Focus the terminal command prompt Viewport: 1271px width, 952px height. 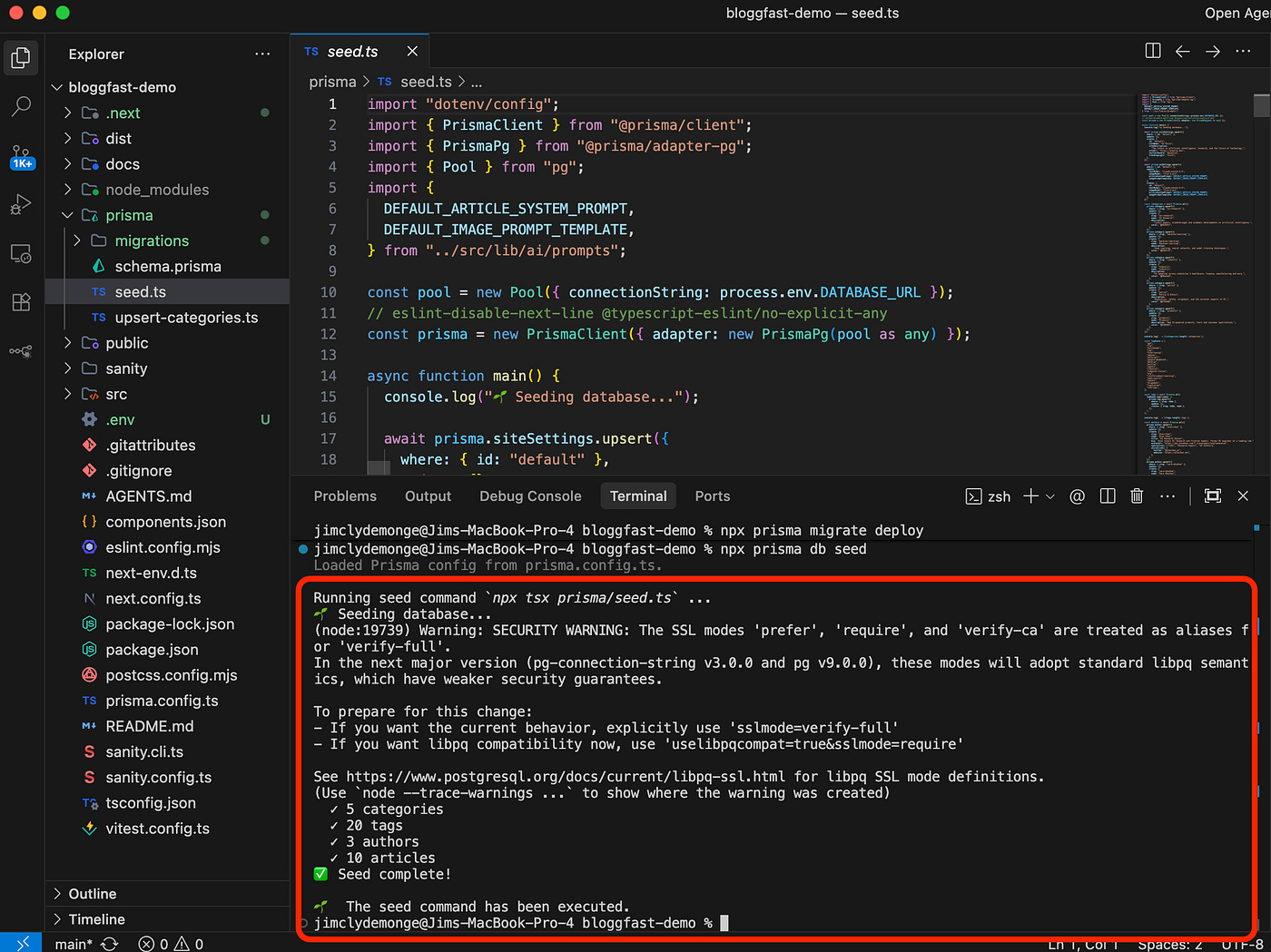724,923
